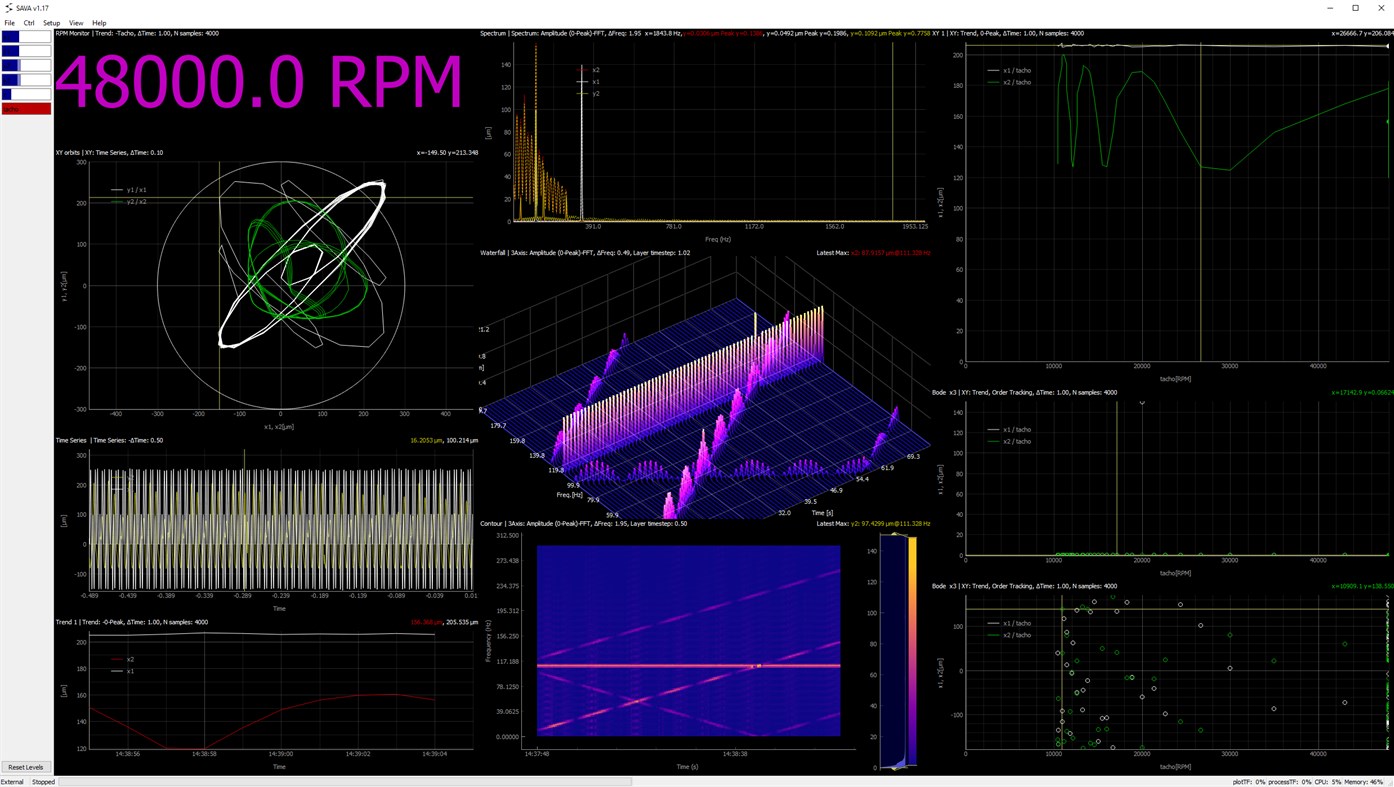Screen dimensions: 1394x787
Task: Click the y2 legend entry in Spectrum plot
Action: (589, 94)
